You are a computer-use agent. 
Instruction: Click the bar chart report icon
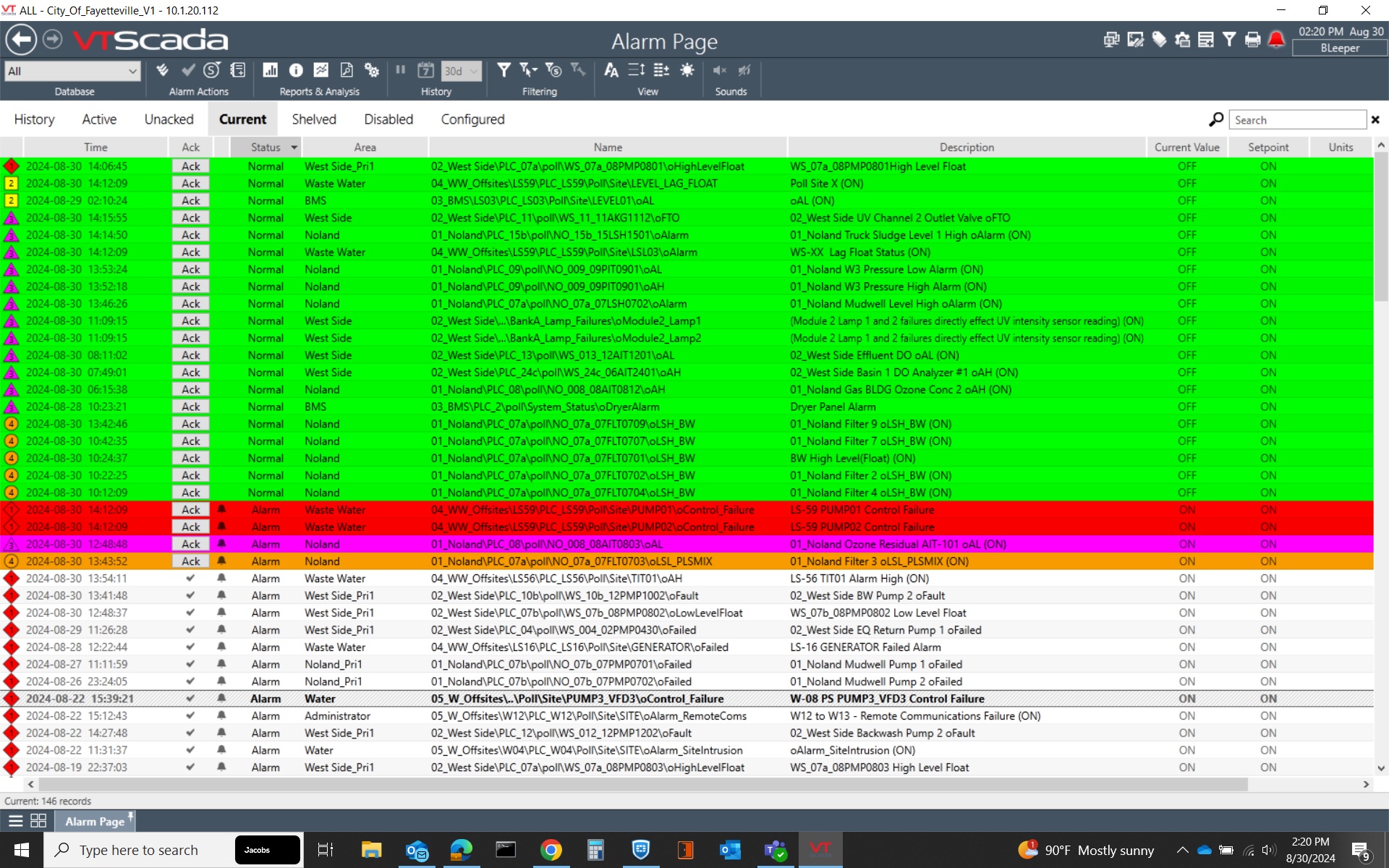click(271, 70)
